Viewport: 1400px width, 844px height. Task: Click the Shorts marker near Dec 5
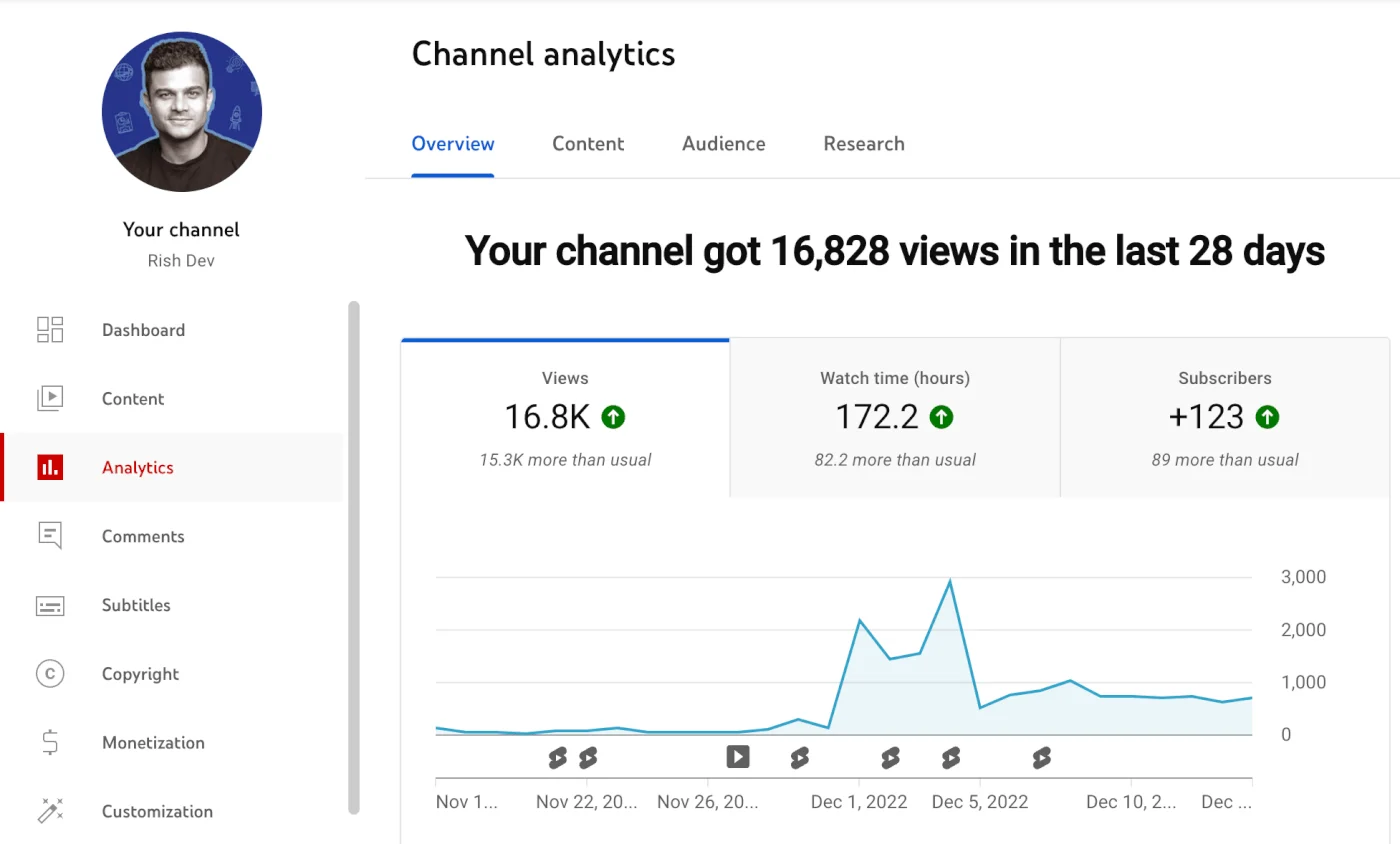click(950, 757)
